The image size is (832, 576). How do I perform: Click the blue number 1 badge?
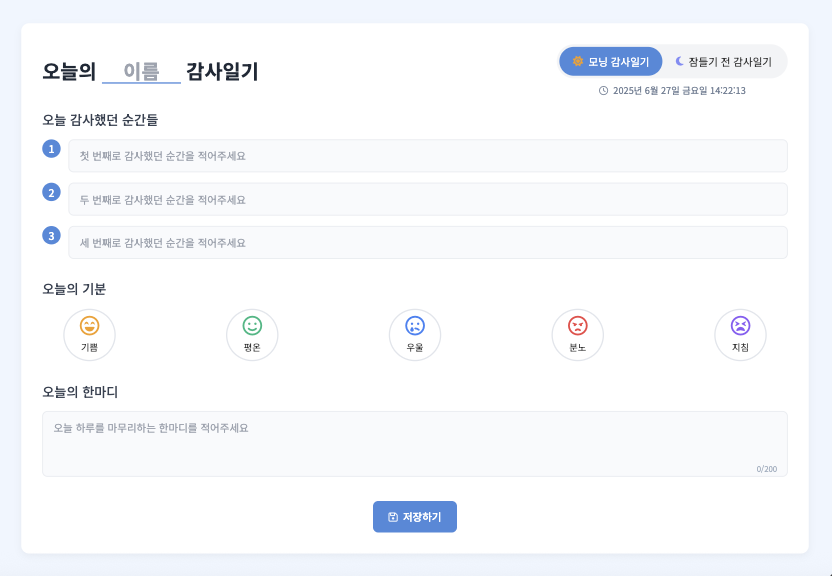[x=50, y=150]
